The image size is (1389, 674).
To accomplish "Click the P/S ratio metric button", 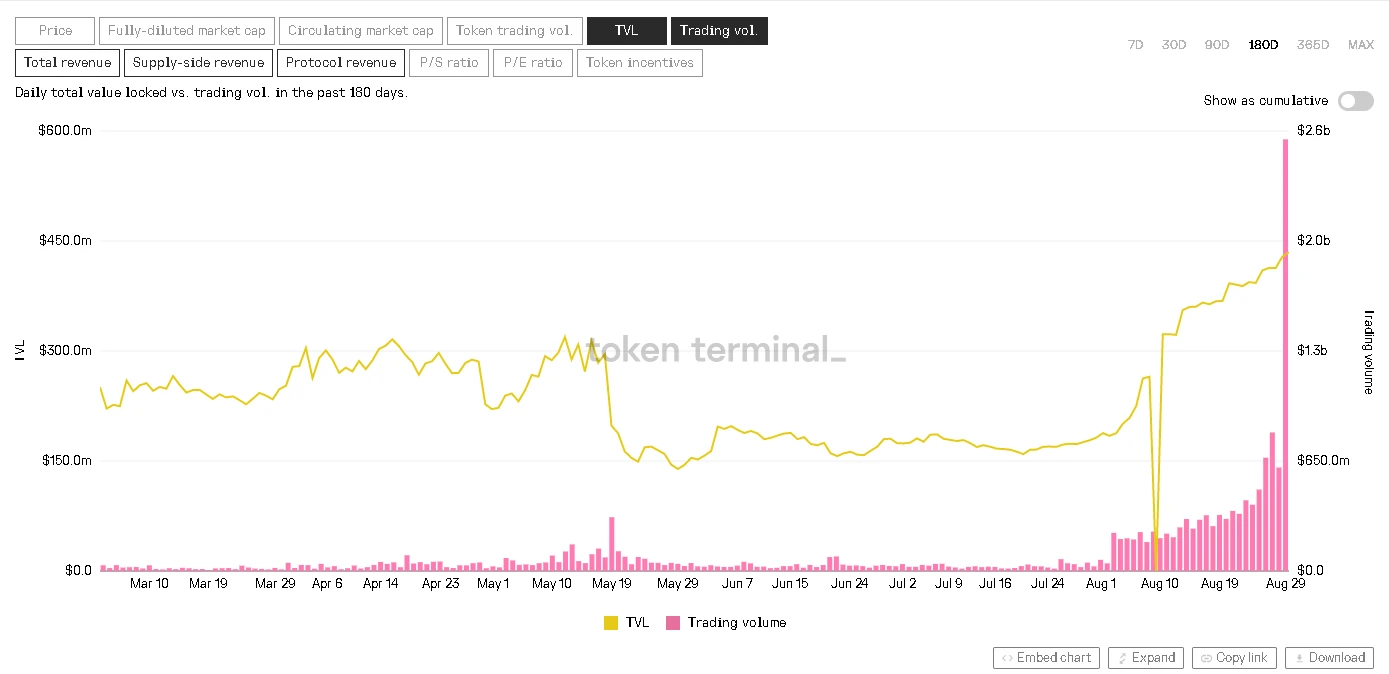I will coord(449,63).
